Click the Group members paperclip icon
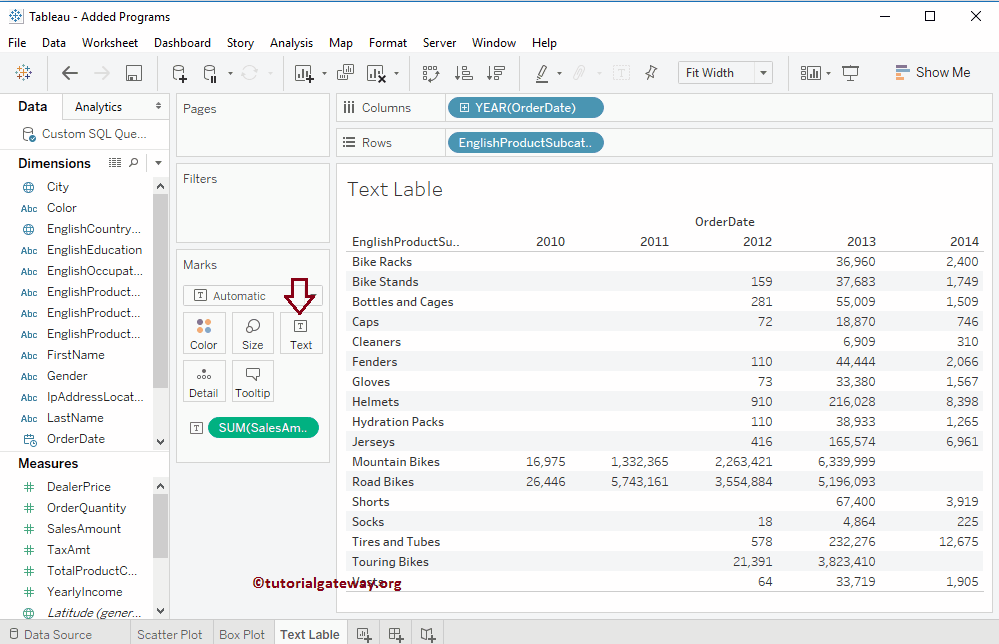Viewport: 999px width, 644px height. (x=579, y=73)
